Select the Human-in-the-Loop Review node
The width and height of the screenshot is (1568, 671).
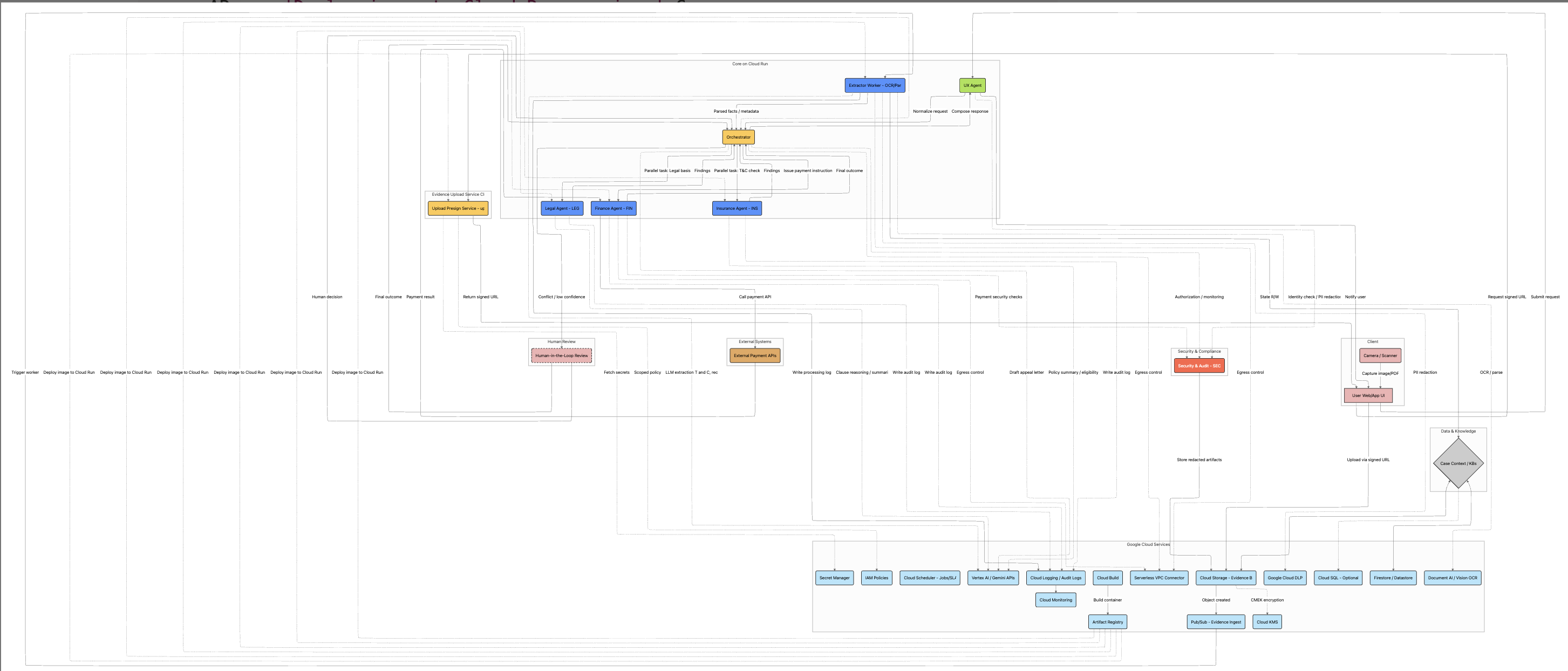pos(561,355)
